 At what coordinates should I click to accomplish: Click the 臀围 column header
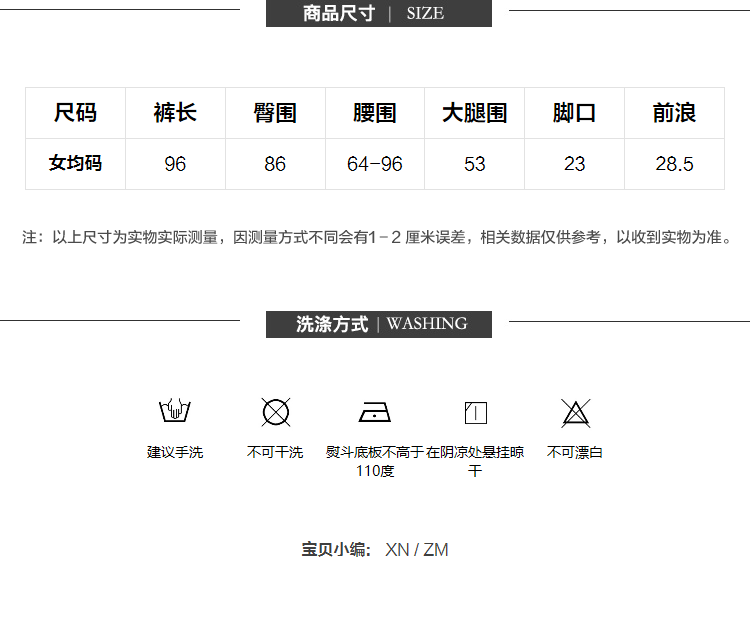[275, 113]
